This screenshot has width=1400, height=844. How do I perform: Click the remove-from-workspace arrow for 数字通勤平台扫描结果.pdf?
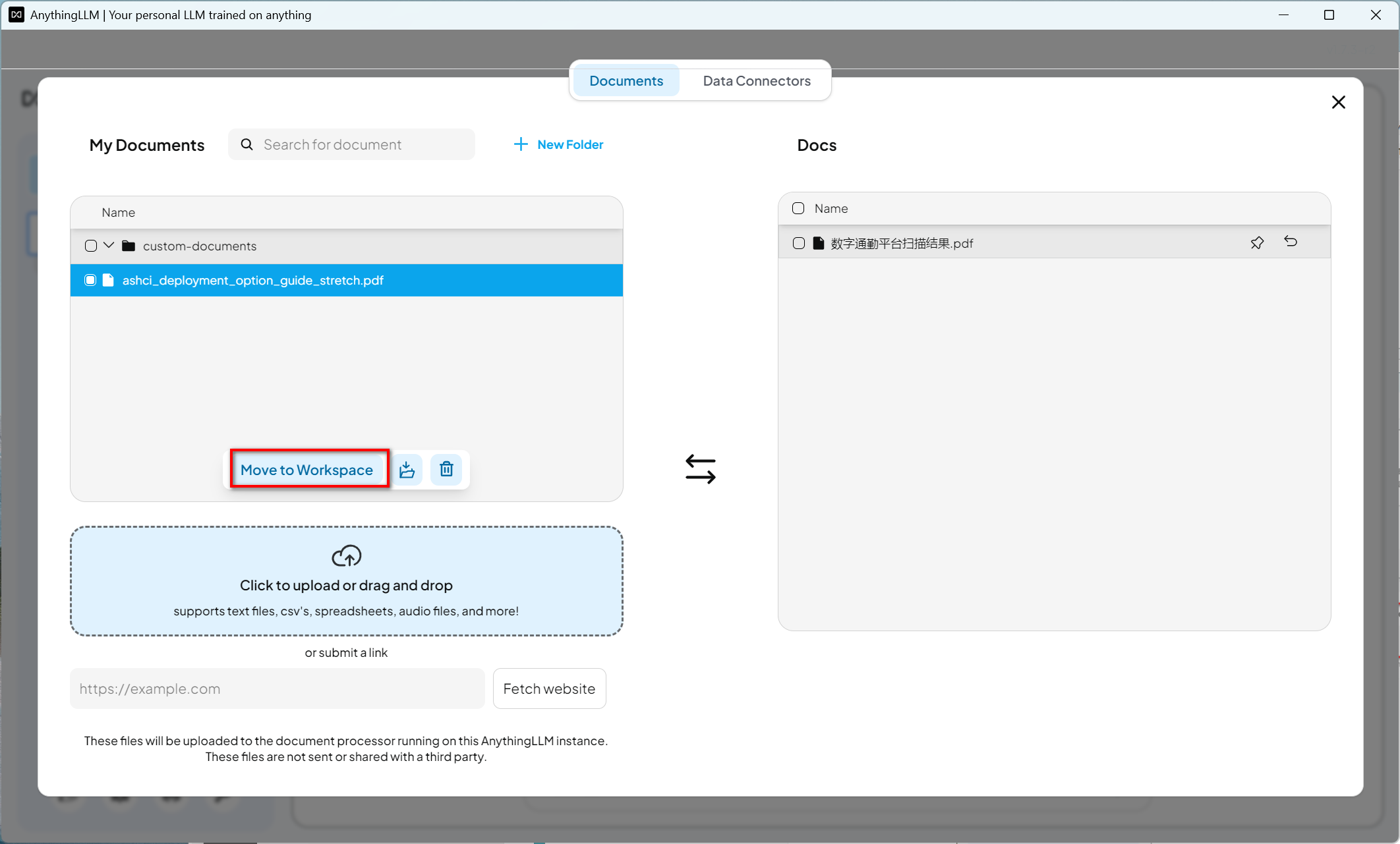point(1291,242)
